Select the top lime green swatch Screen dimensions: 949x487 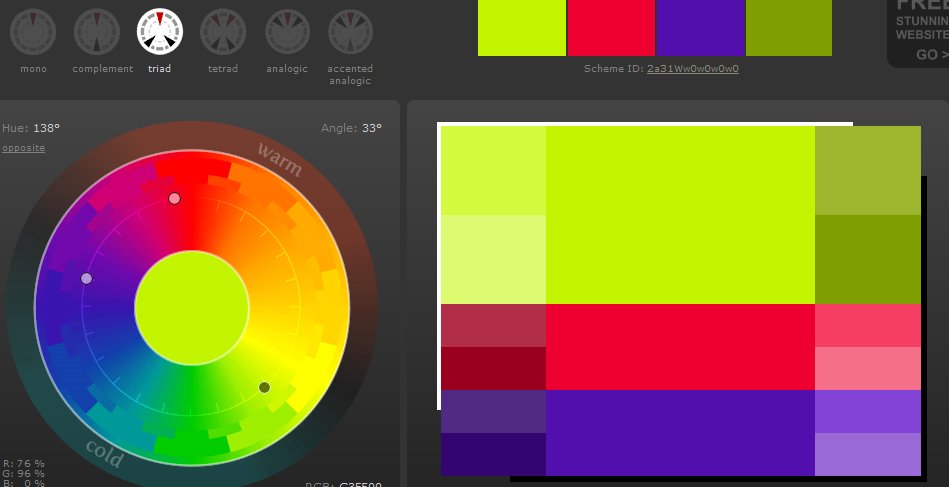[x=521, y=27]
